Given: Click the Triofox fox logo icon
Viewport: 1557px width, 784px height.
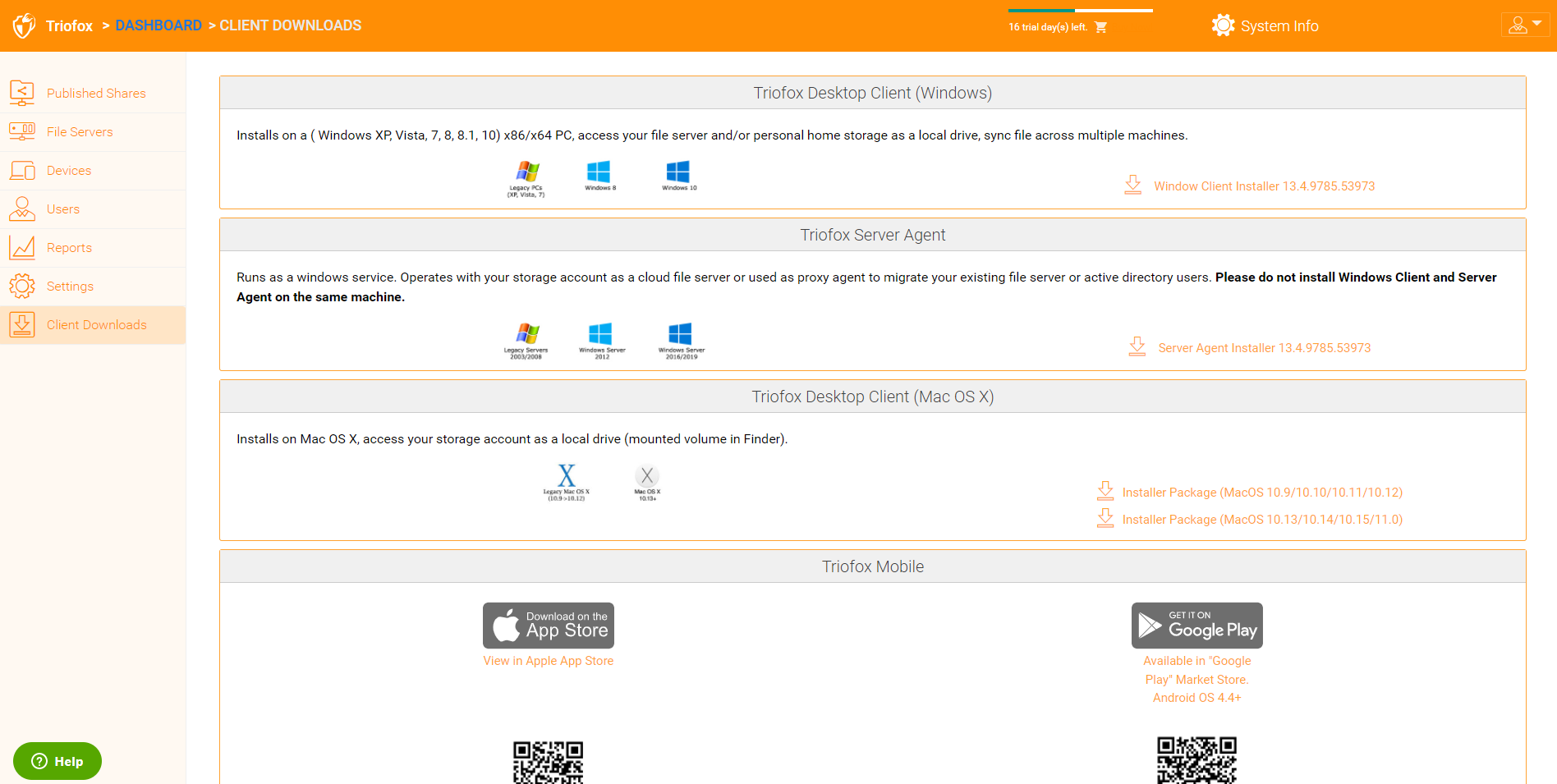Looking at the screenshot, I should tap(24, 25).
